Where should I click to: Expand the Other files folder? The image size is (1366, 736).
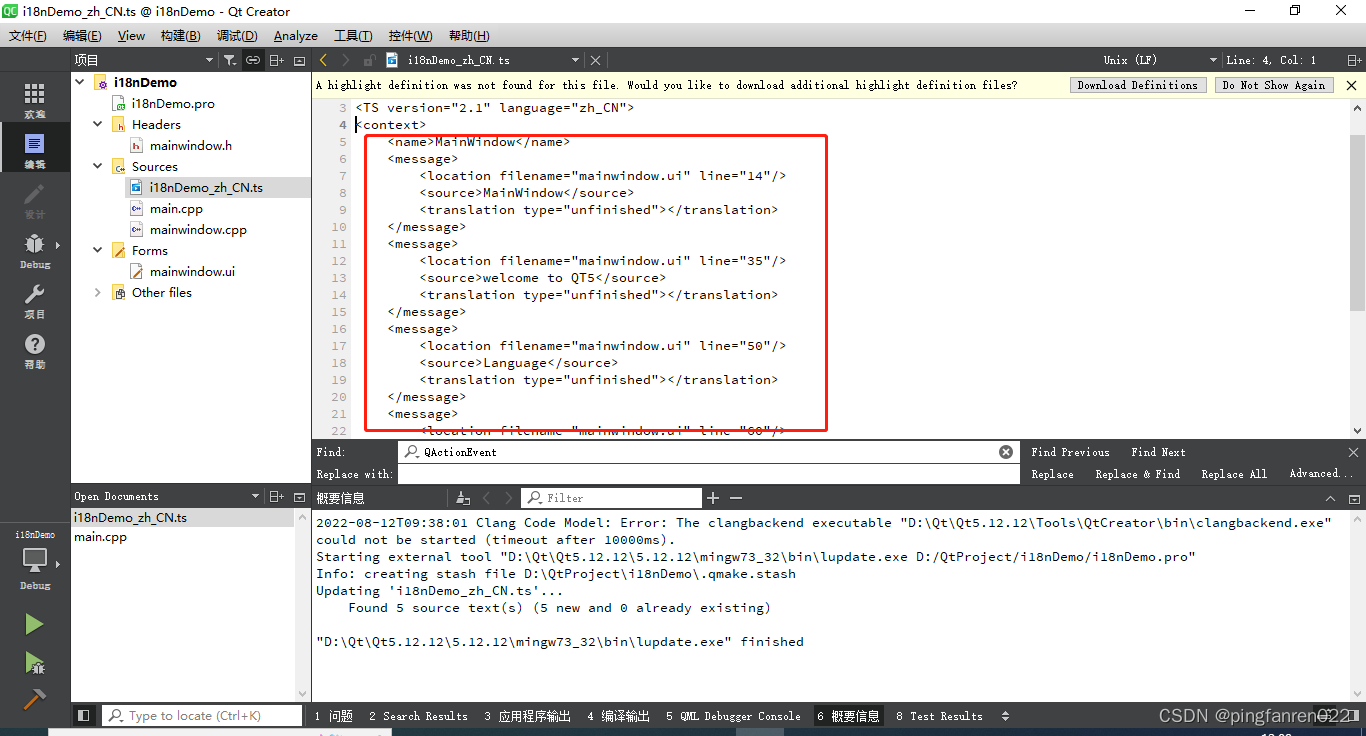(97, 292)
